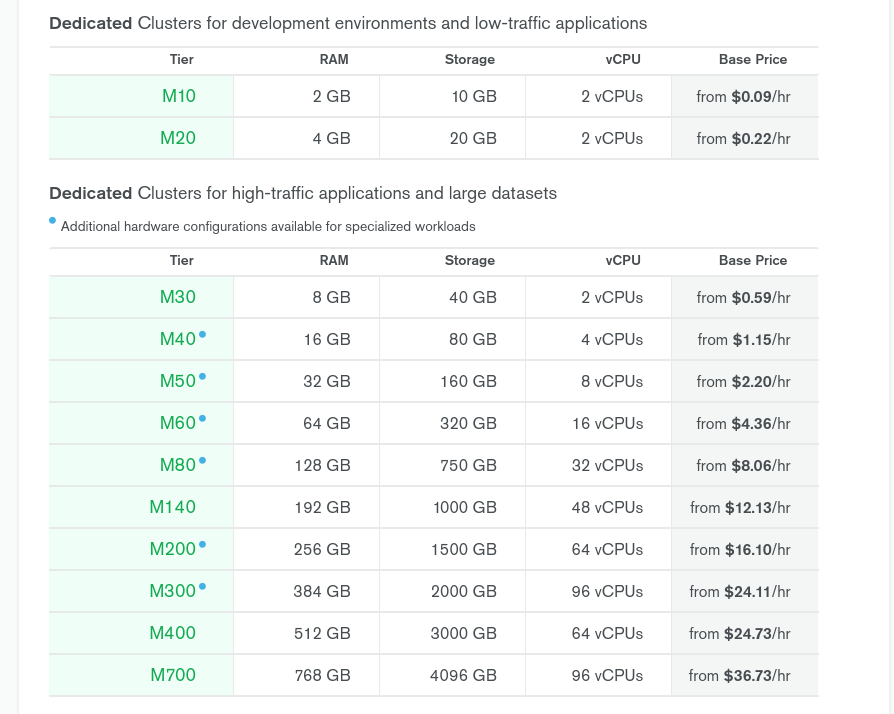Choose the M700 tier link
Image resolution: width=894 pixels, height=714 pixels.
[173, 676]
